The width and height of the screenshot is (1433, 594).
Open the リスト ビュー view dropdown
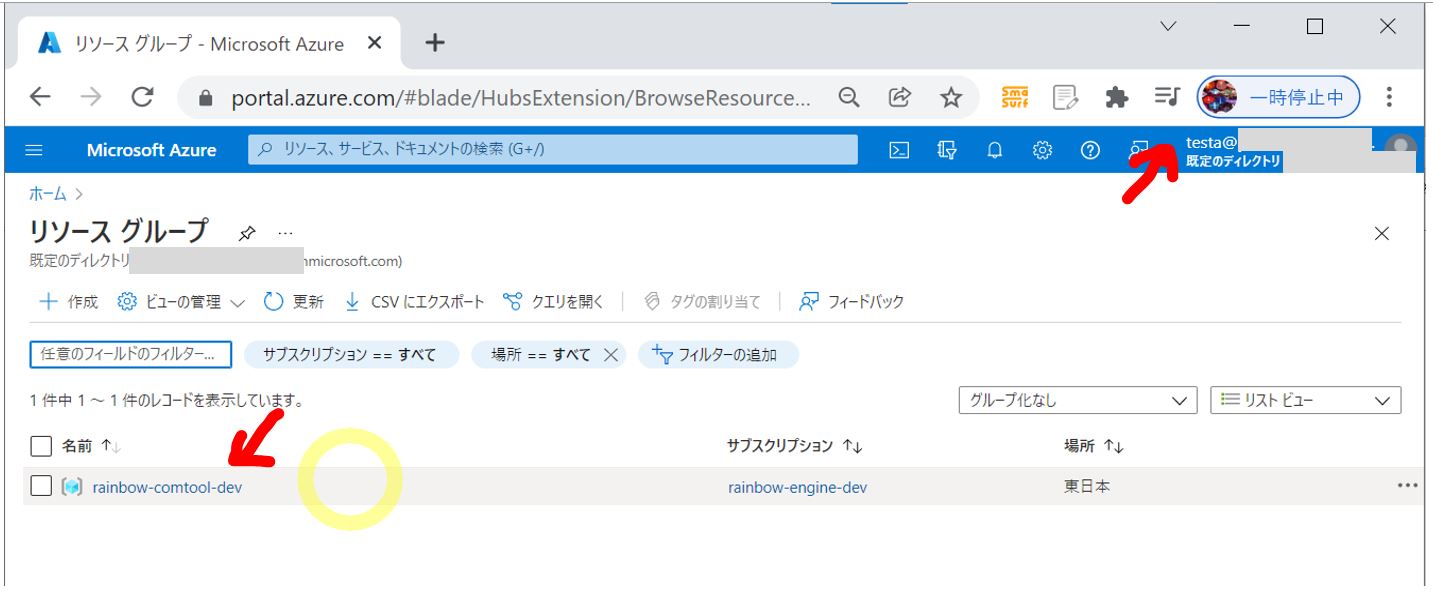coord(1306,400)
